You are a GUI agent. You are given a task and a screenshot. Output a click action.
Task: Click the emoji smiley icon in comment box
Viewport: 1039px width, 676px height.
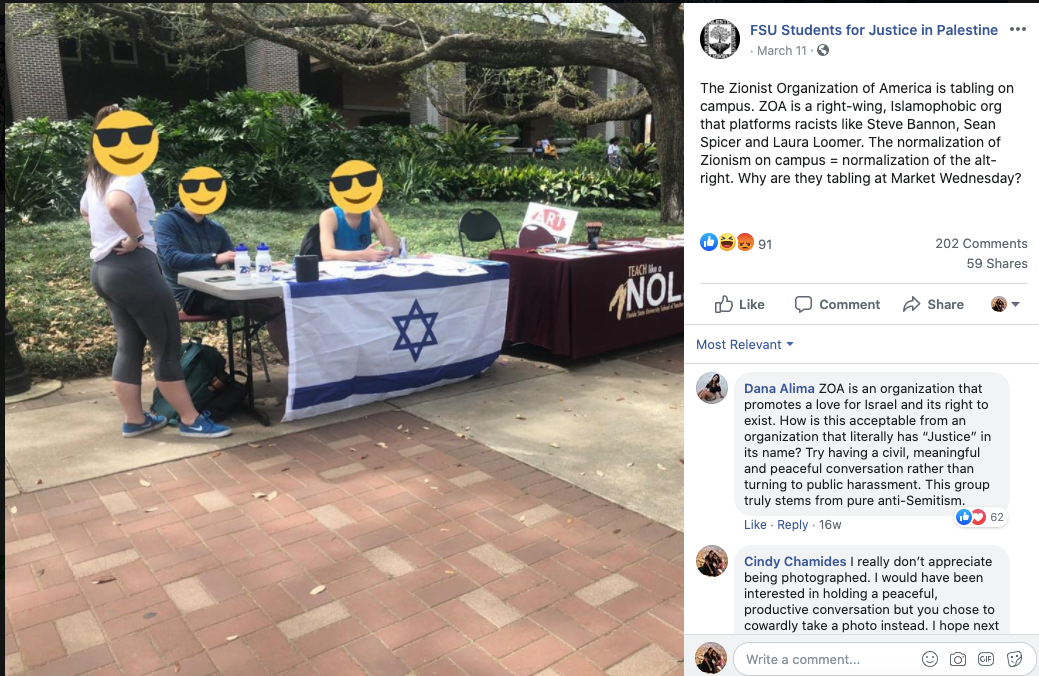(930, 659)
